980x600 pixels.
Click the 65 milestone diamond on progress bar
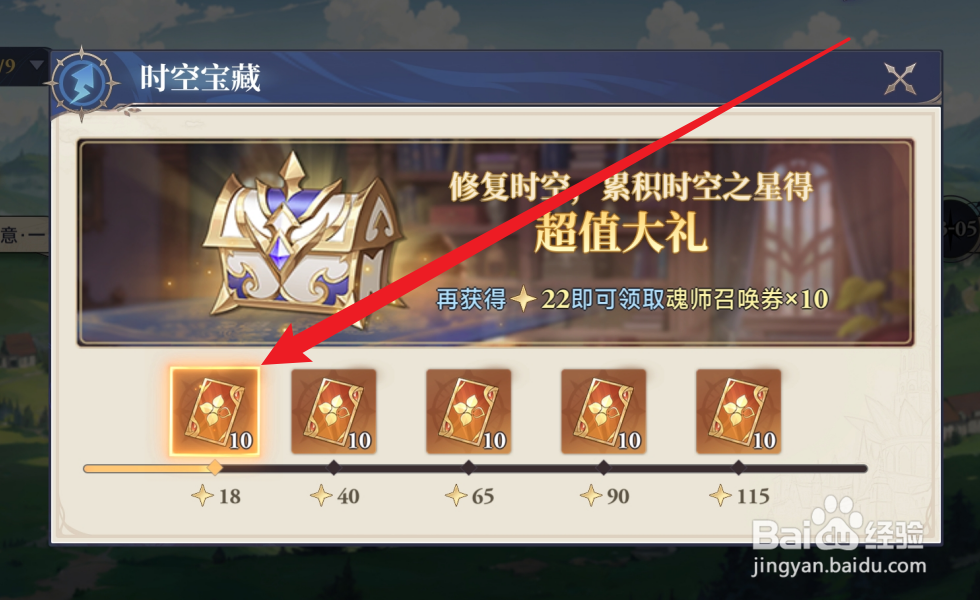tap(469, 468)
